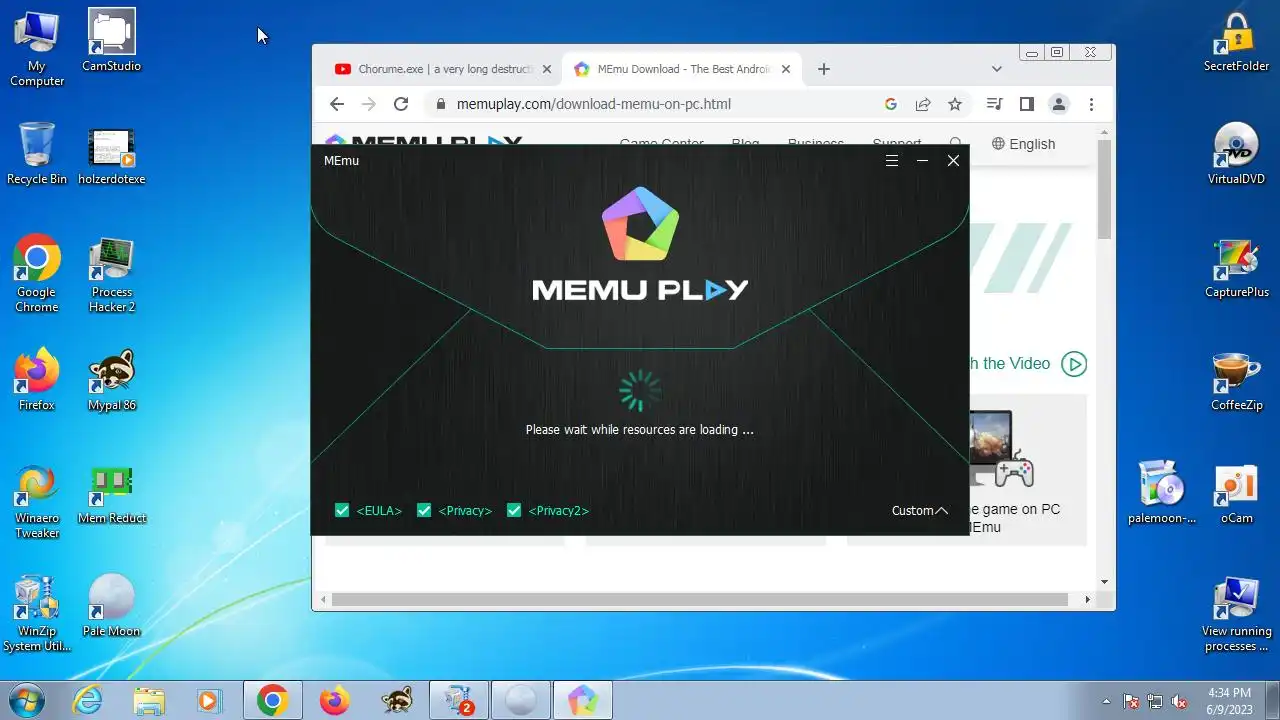Select palemoon installer desktop icon

click(x=1162, y=492)
